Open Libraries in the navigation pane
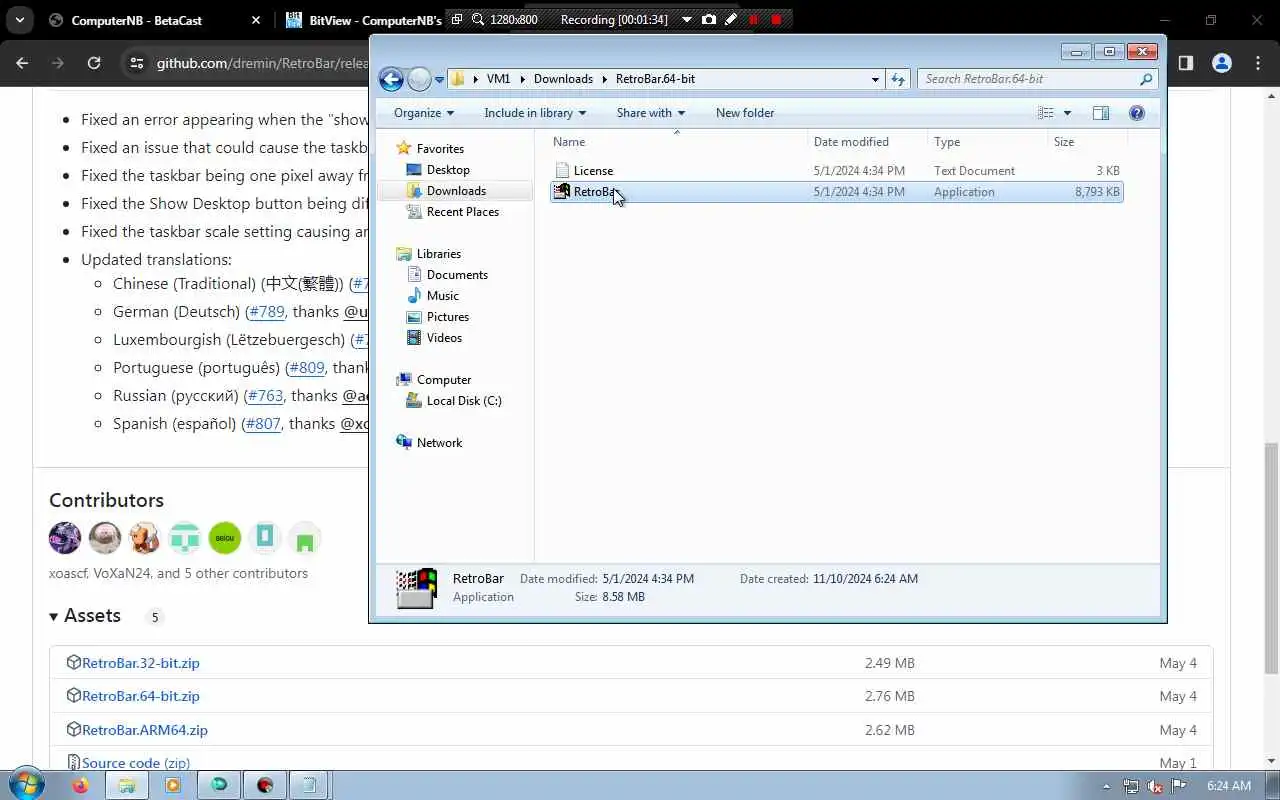Viewport: 1280px width, 800px height. coord(438,254)
